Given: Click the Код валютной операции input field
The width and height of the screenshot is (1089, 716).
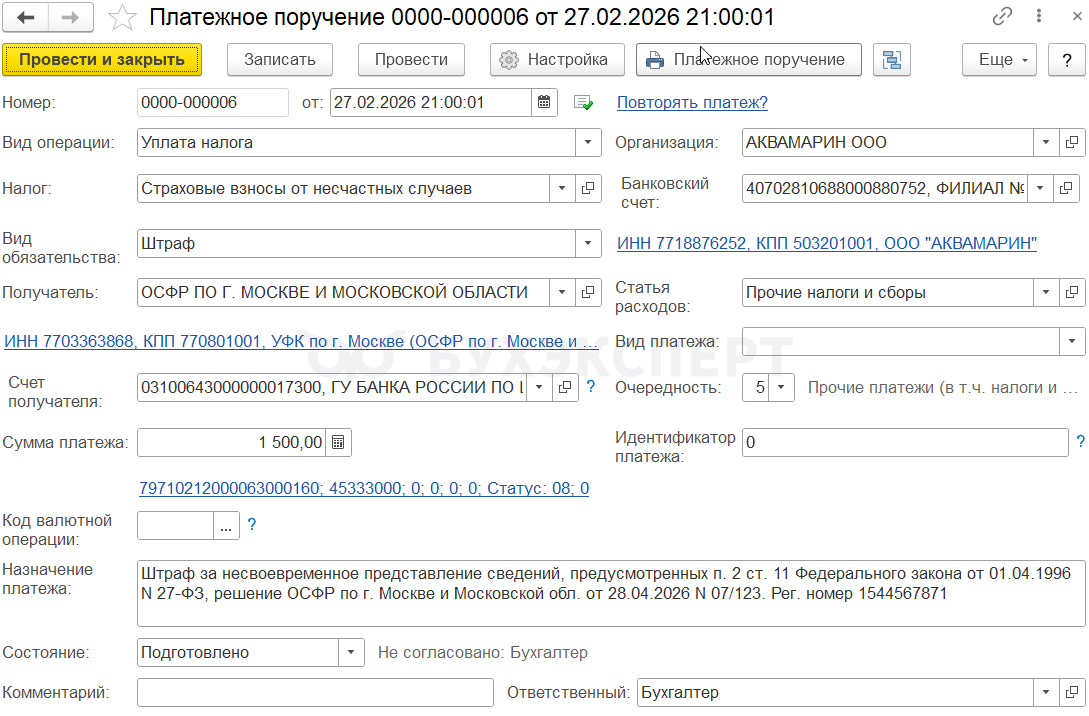Looking at the screenshot, I should coord(176,526).
